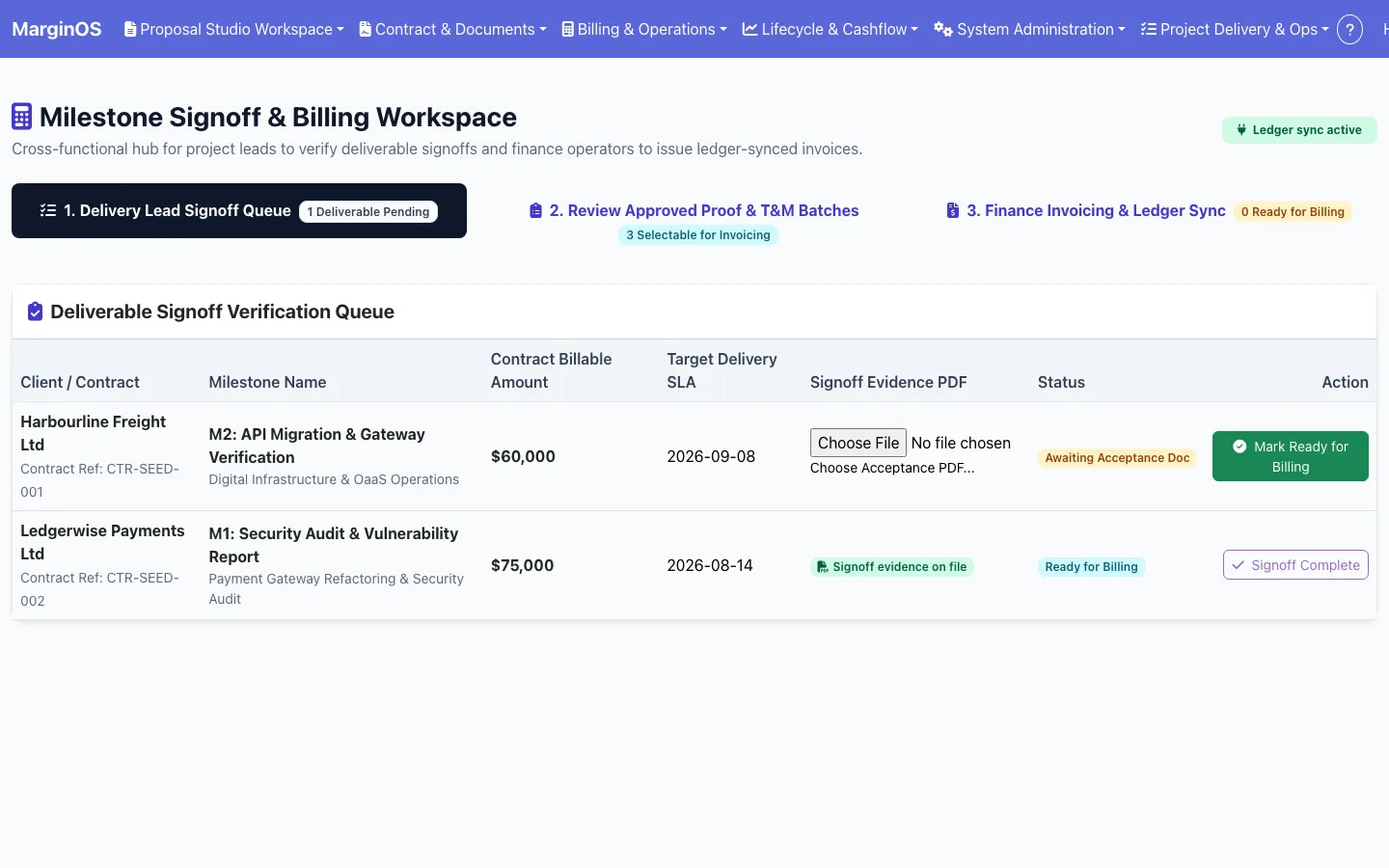Click the Awaiting Acceptance Doc status badge
The image size is (1389, 868).
tap(1117, 458)
